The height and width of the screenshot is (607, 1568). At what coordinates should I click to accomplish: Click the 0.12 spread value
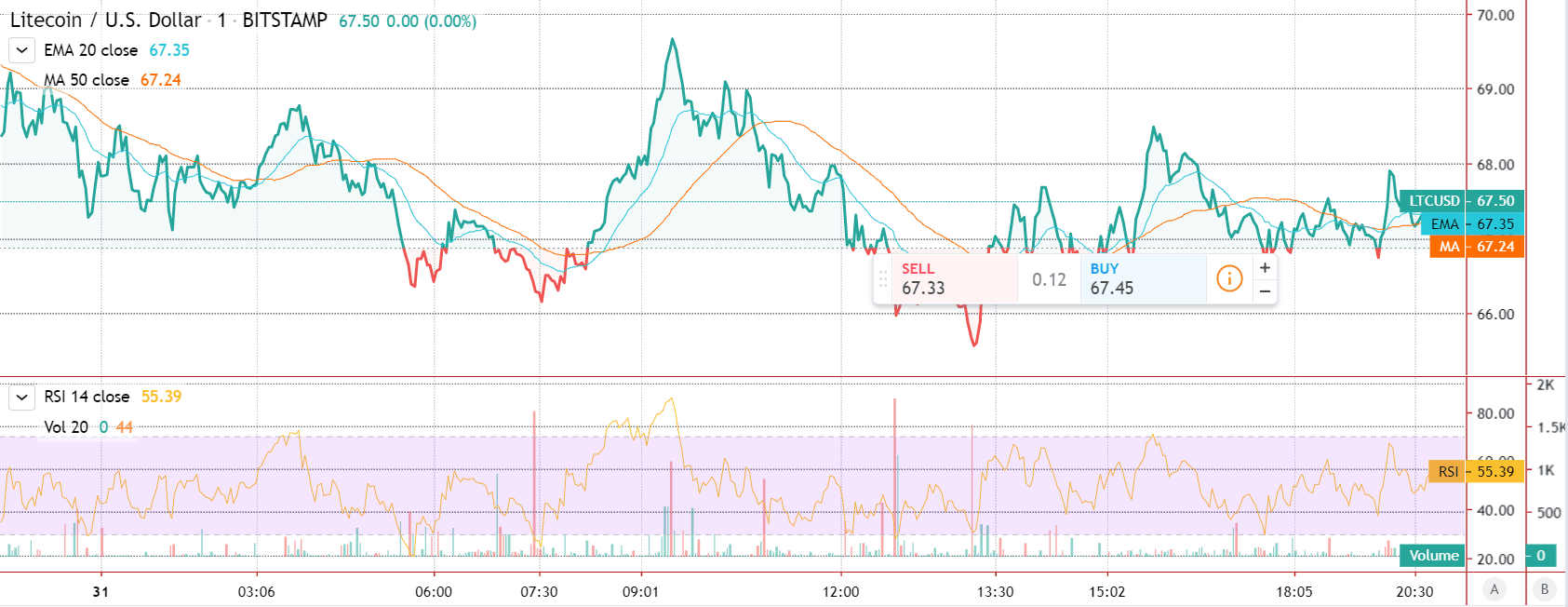tap(1049, 279)
